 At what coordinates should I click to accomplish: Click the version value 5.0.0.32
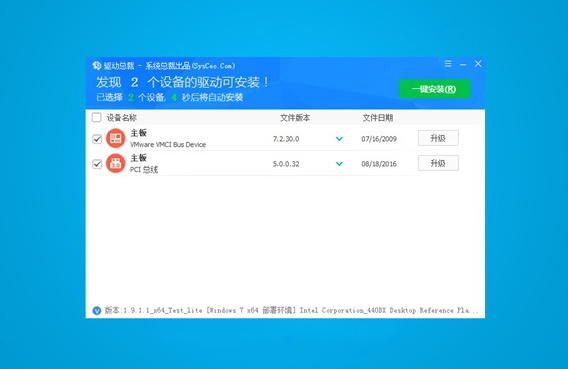286,164
